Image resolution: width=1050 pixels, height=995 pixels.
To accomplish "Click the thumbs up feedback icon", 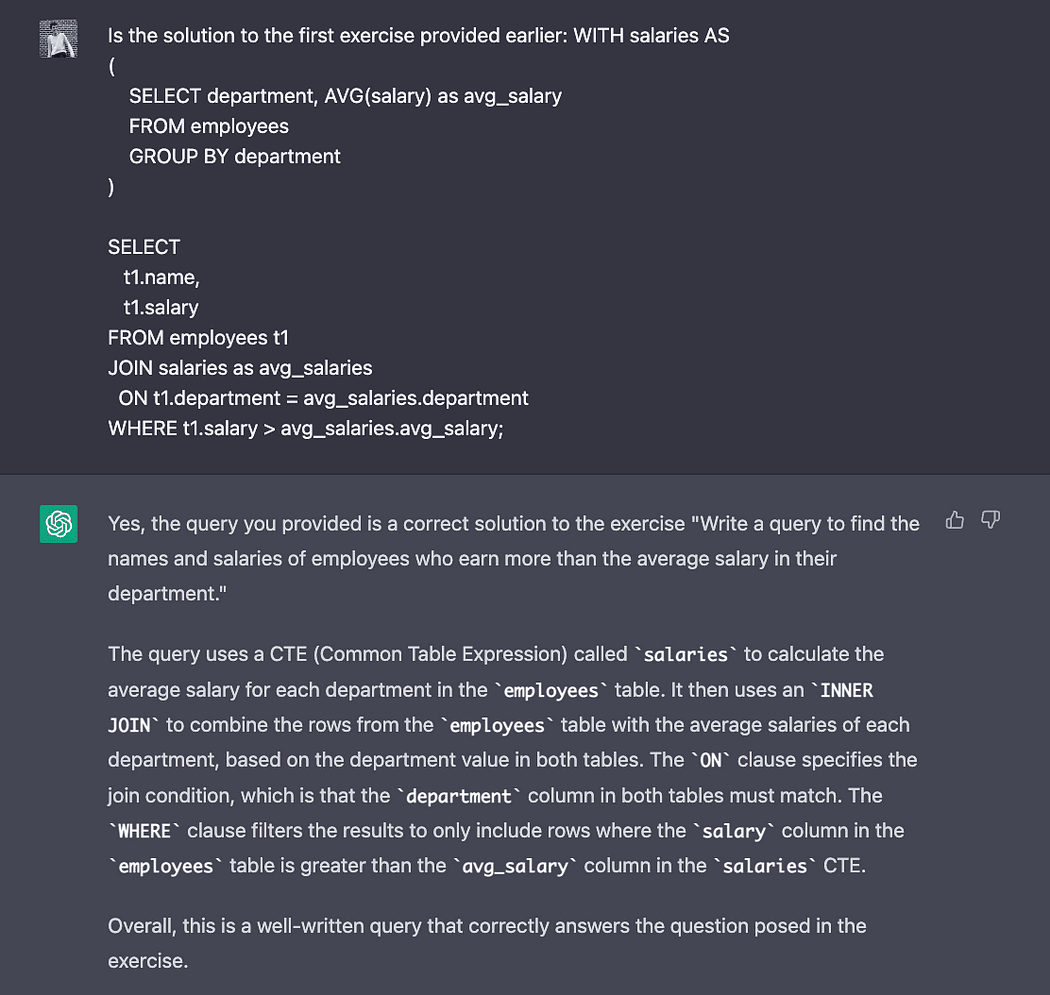I will pyautogui.click(x=955, y=520).
